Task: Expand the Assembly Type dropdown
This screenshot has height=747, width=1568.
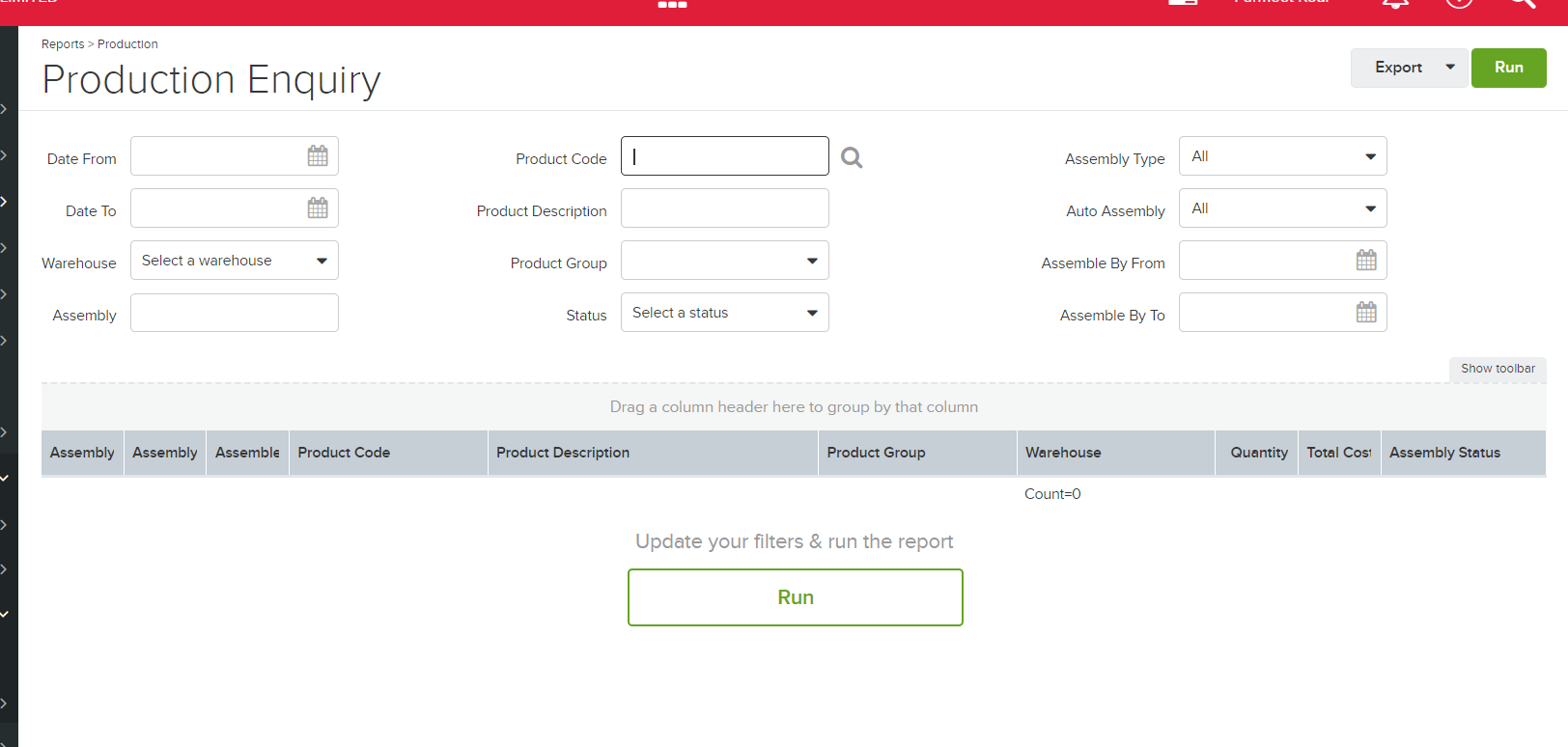Action: point(1283,156)
